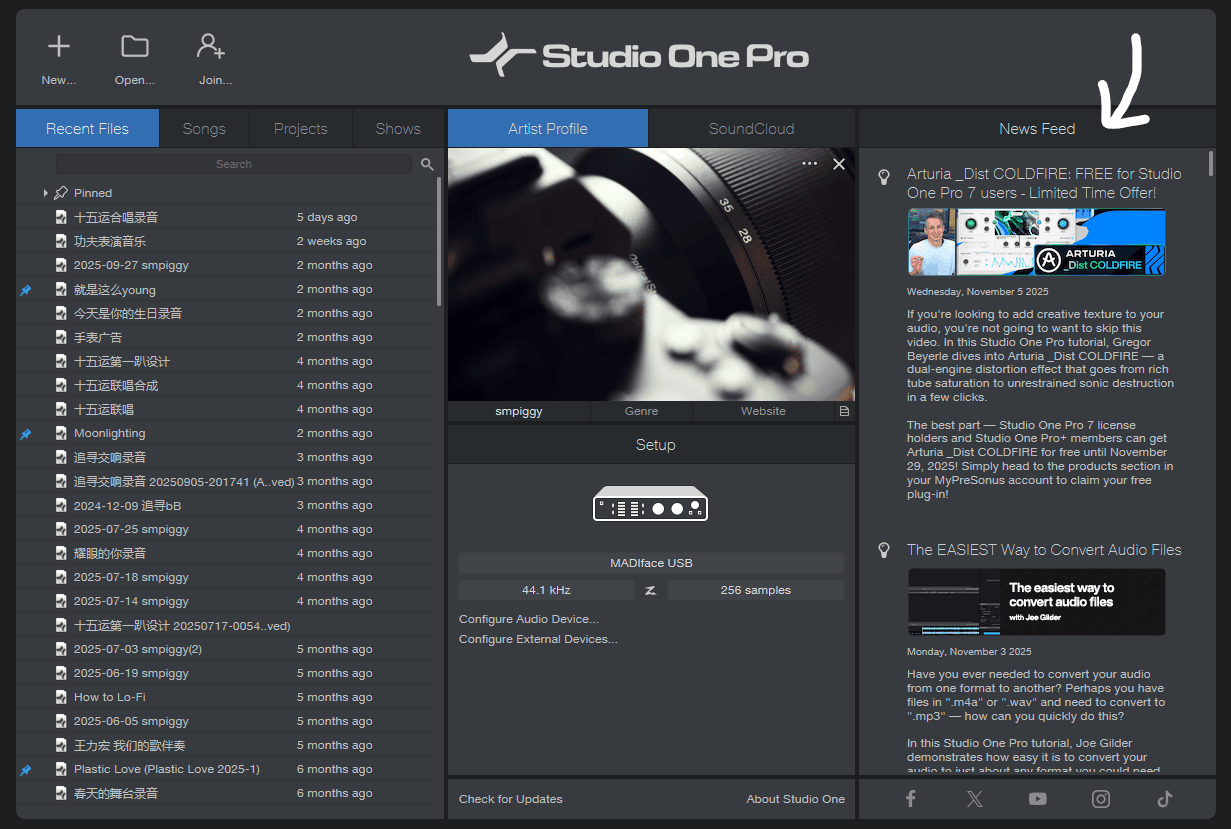Click the New song plus icon
The width and height of the screenshot is (1231, 829).
tap(59, 46)
